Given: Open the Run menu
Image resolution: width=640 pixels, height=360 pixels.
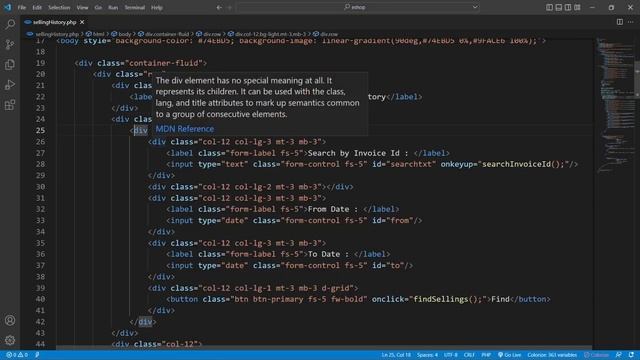Looking at the screenshot, I should [113, 7].
